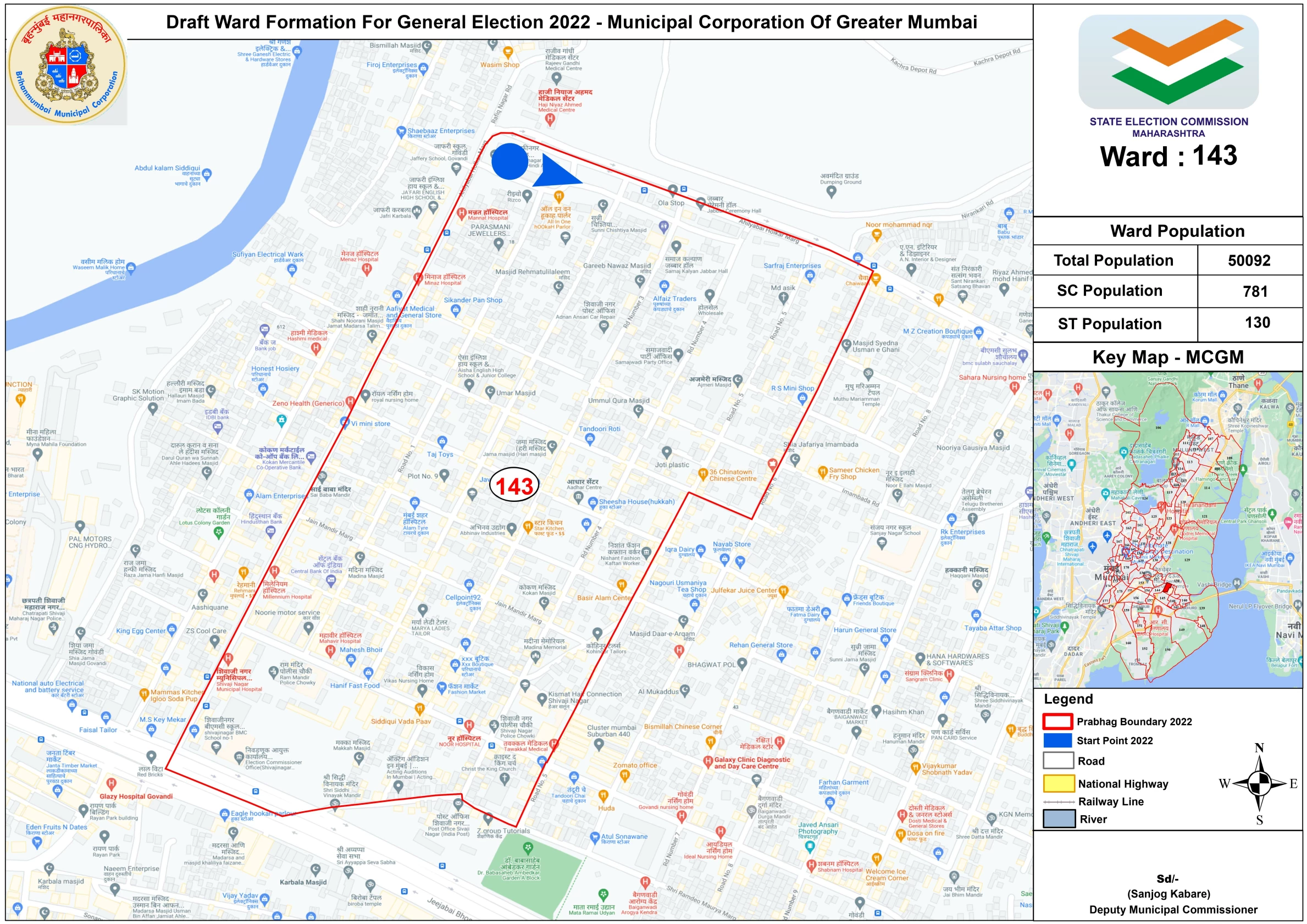This screenshot has width=1307, height=924.
Task: Click the Sheesha House(hukkah) label
Action: (x=636, y=501)
